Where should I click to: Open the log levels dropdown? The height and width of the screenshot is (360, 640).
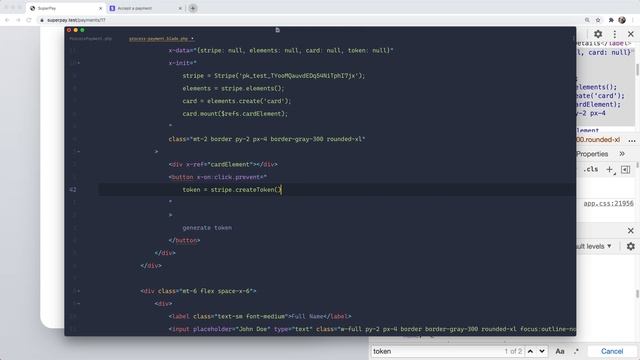click(594, 247)
